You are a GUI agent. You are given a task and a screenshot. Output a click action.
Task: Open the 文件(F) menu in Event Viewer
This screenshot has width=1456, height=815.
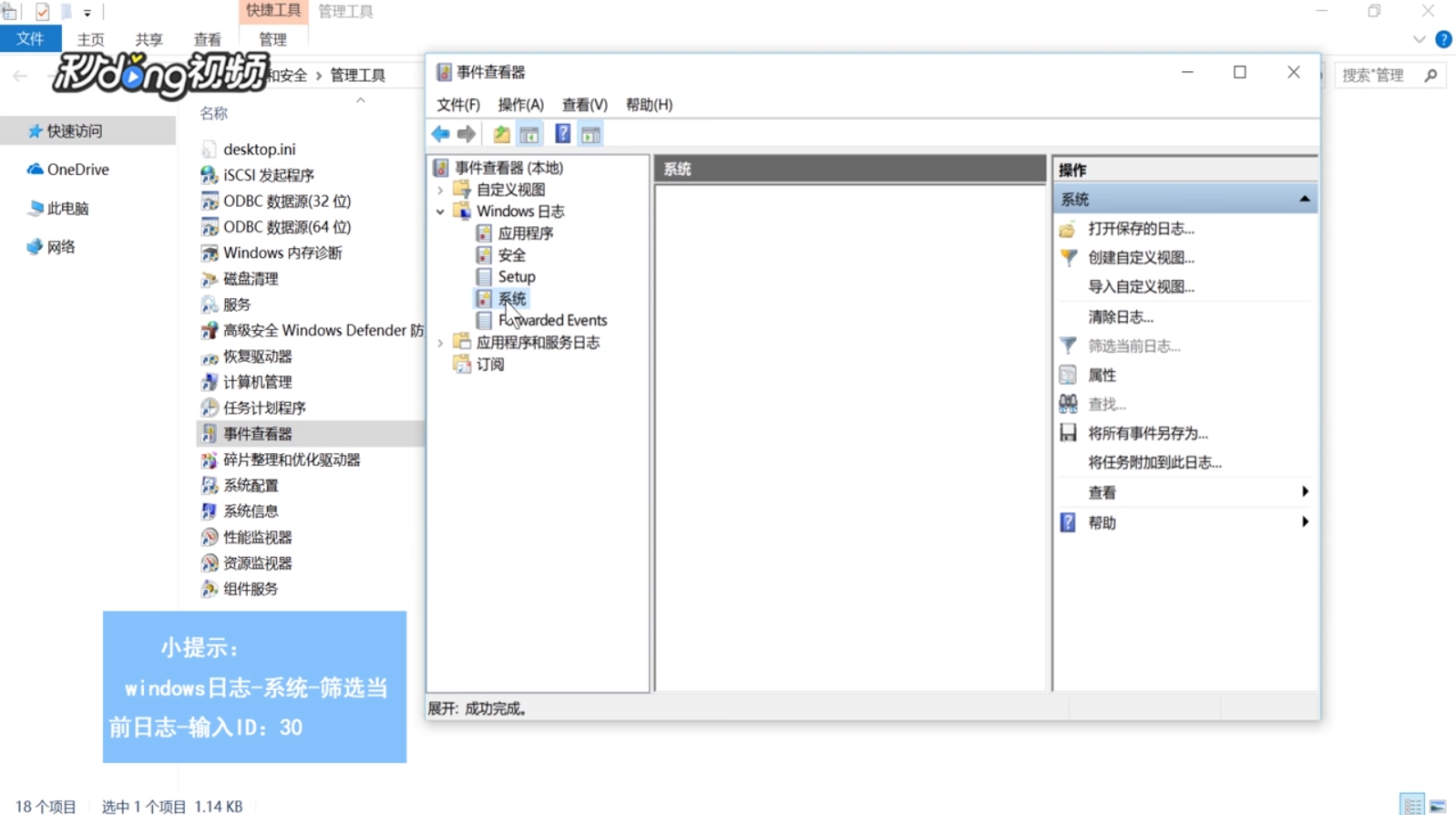click(x=457, y=105)
